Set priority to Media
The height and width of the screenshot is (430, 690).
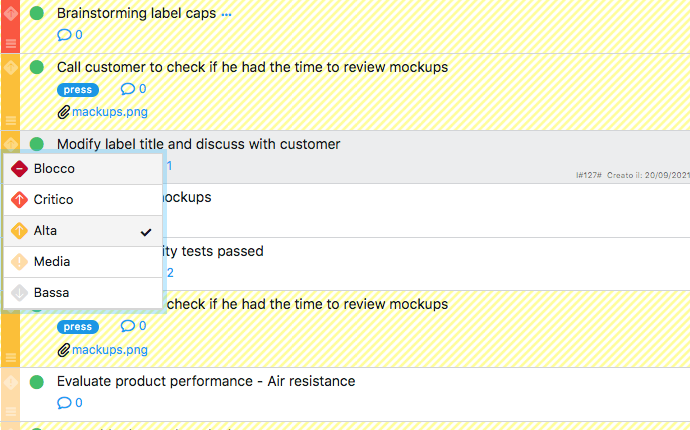click(x=51, y=262)
